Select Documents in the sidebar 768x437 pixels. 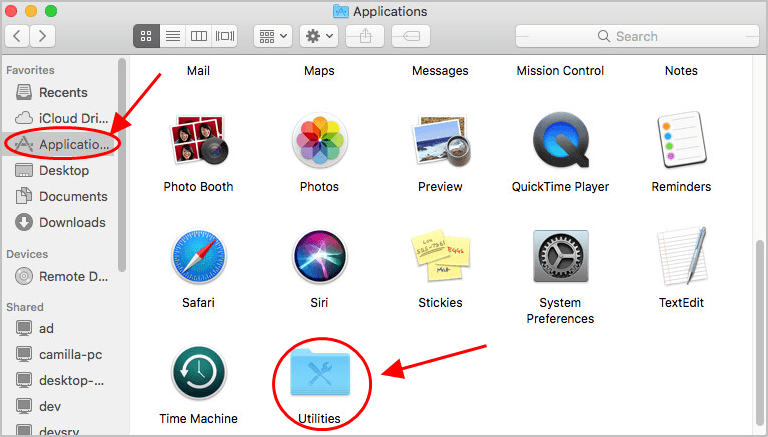[58, 196]
